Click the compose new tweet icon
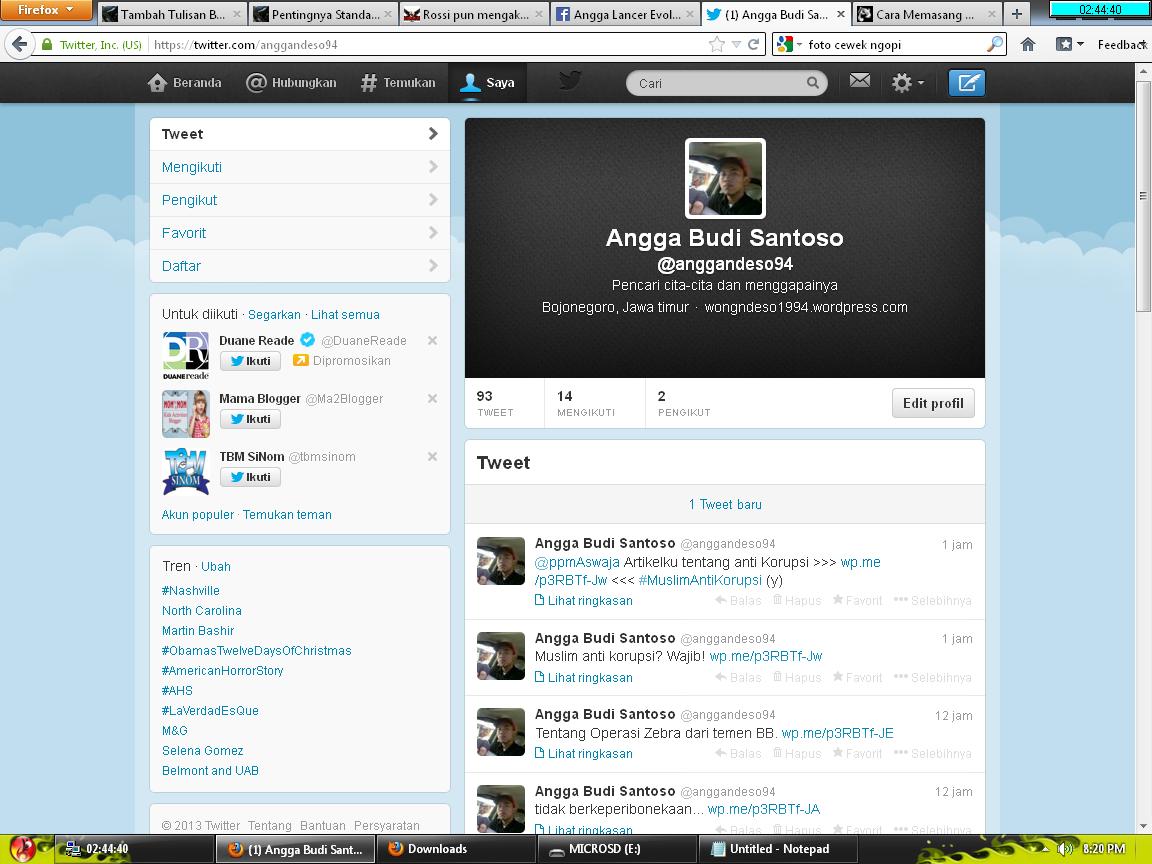The width and height of the screenshot is (1152, 864). point(966,83)
